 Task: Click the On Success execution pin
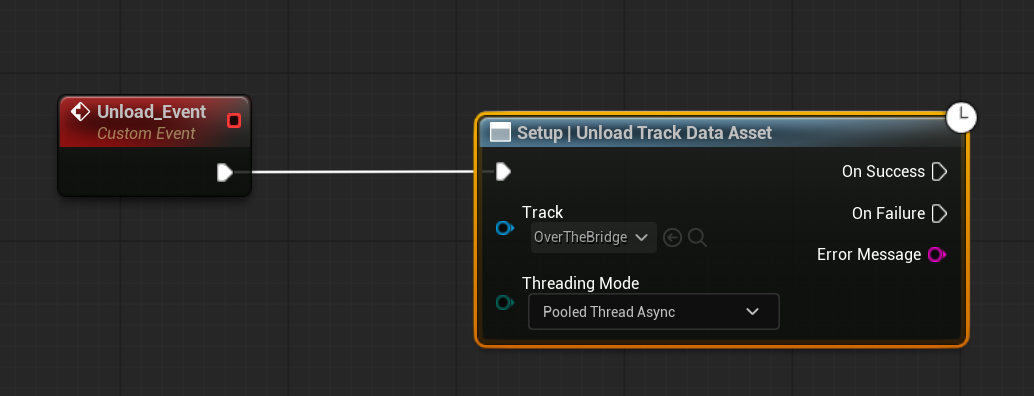[x=939, y=172]
